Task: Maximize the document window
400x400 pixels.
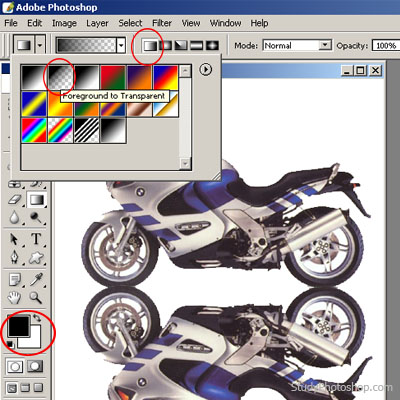Action: (x=360, y=70)
